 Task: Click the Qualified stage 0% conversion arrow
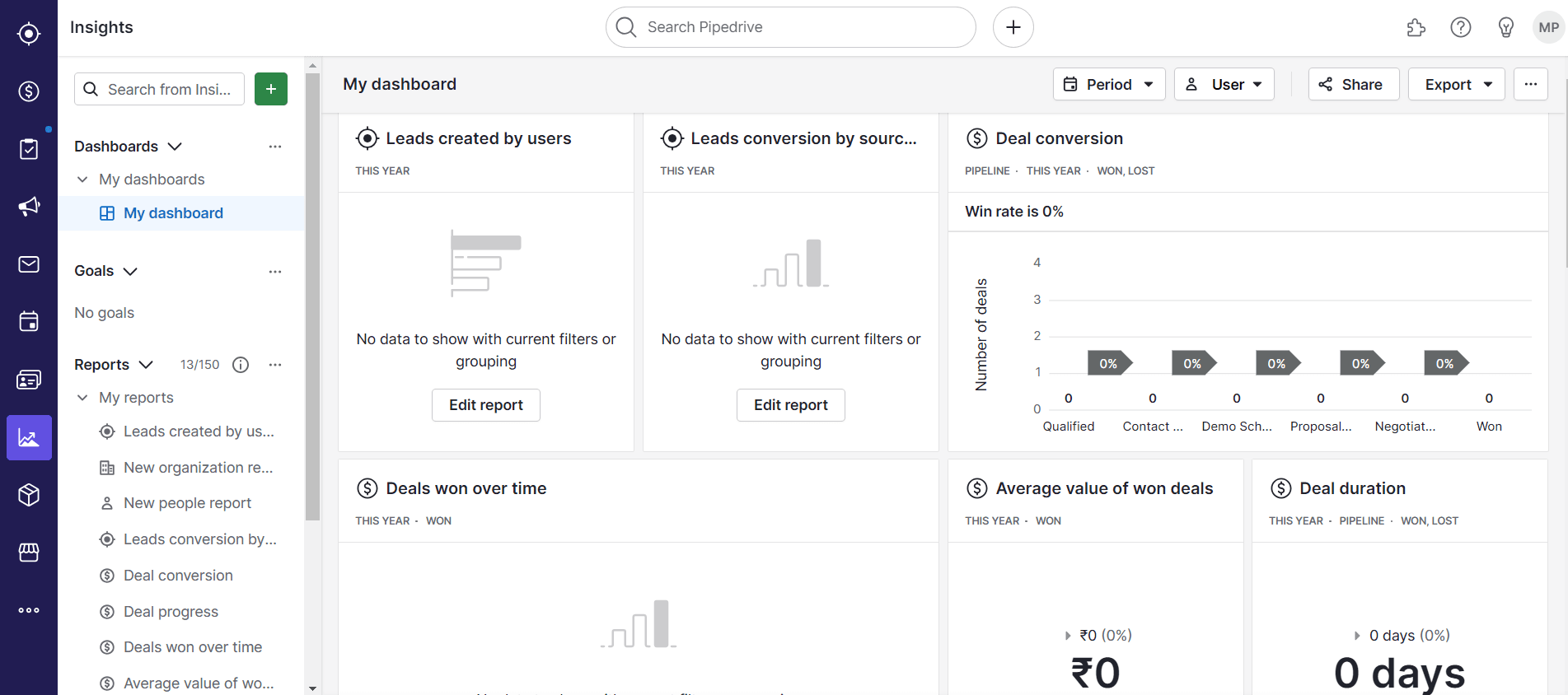(1110, 364)
